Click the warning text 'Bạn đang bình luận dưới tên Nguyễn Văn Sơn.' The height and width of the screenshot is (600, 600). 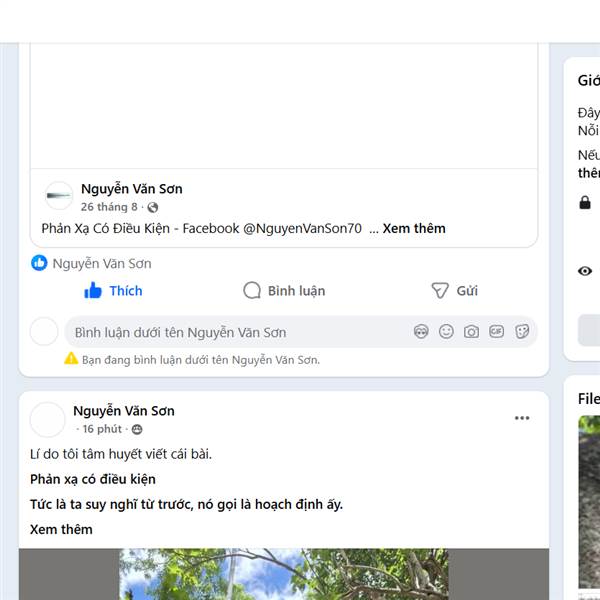pos(201,360)
